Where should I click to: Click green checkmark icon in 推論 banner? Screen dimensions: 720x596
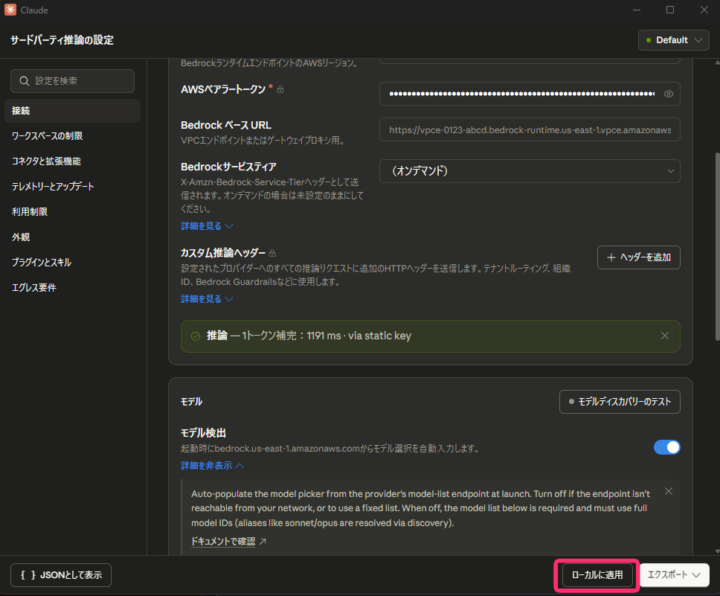(196, 336)
